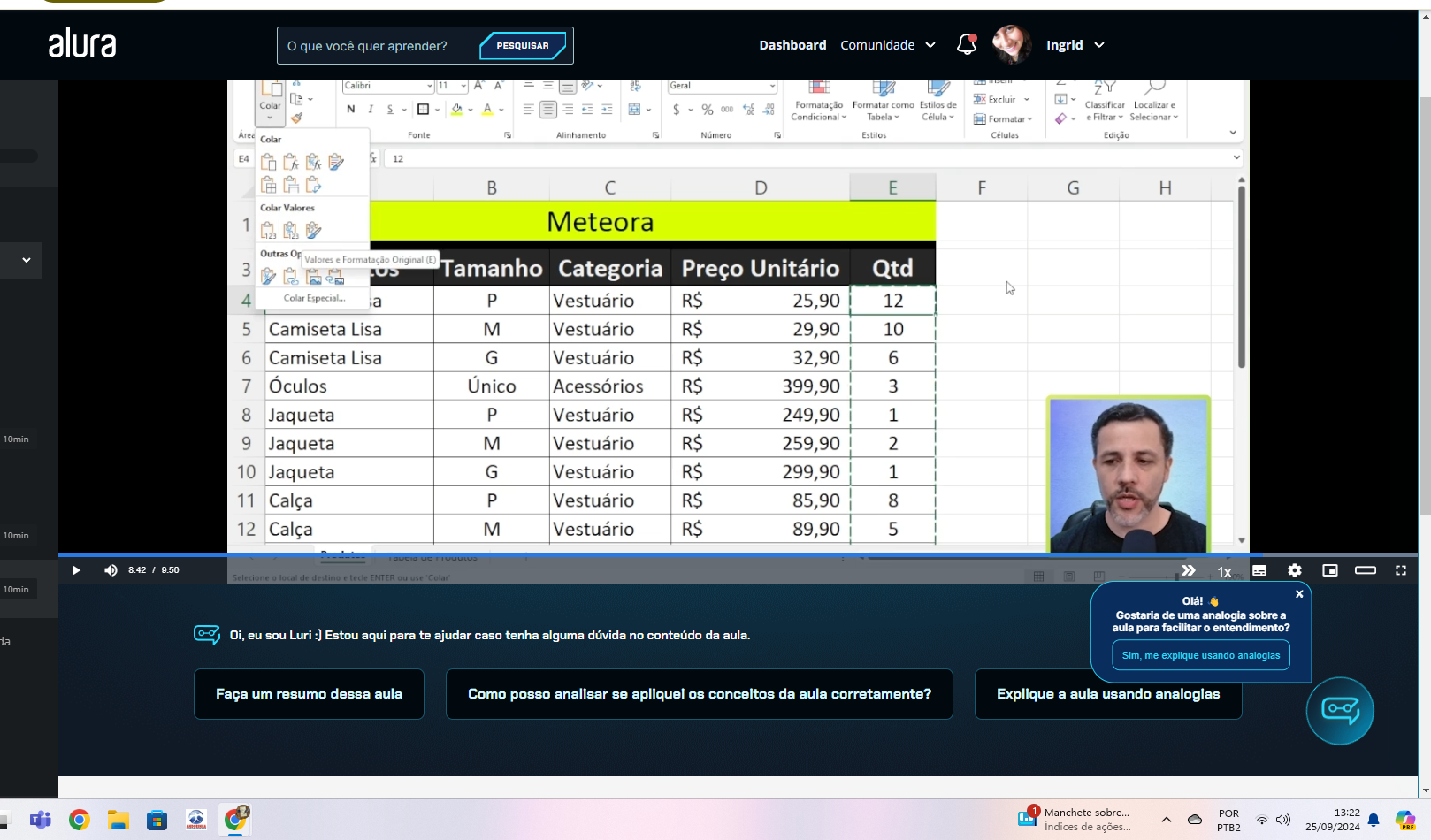Open the Luri assistant floating robot button
1431x840 pixels.
[1340, 710]
